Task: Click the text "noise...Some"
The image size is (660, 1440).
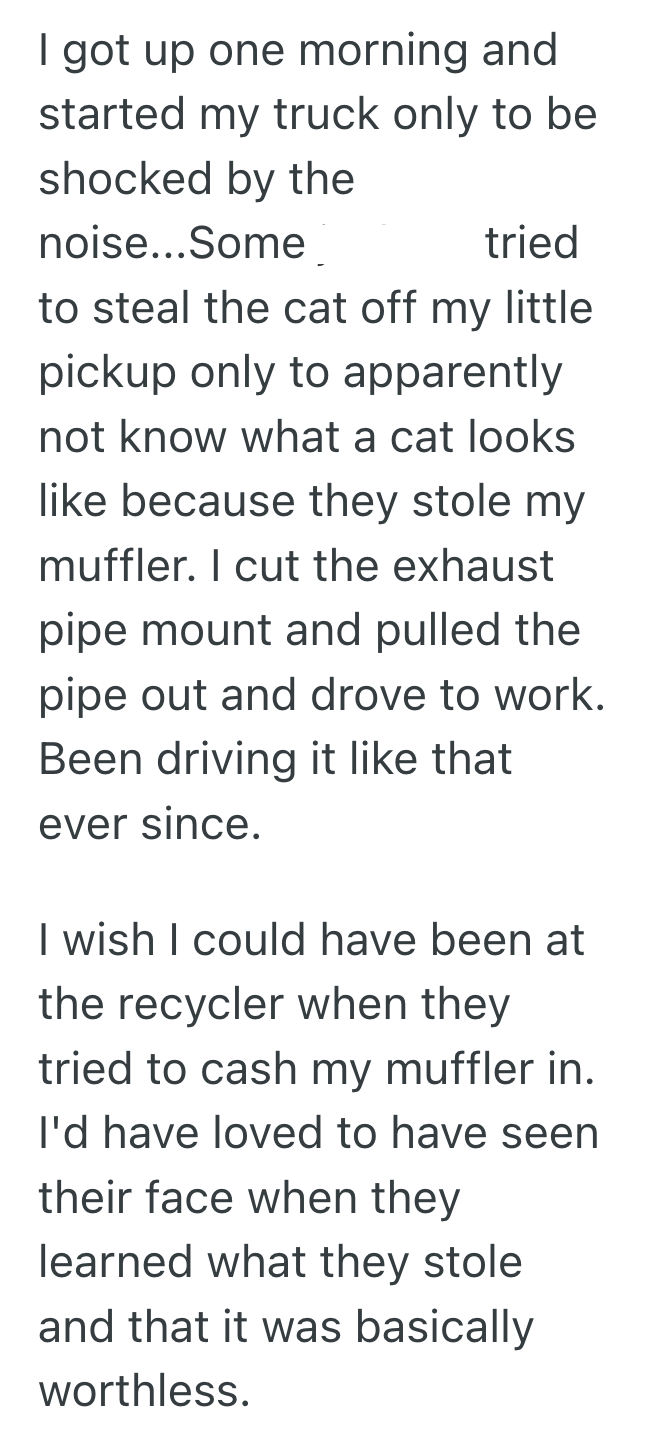Action: click(x=171, y=244)
